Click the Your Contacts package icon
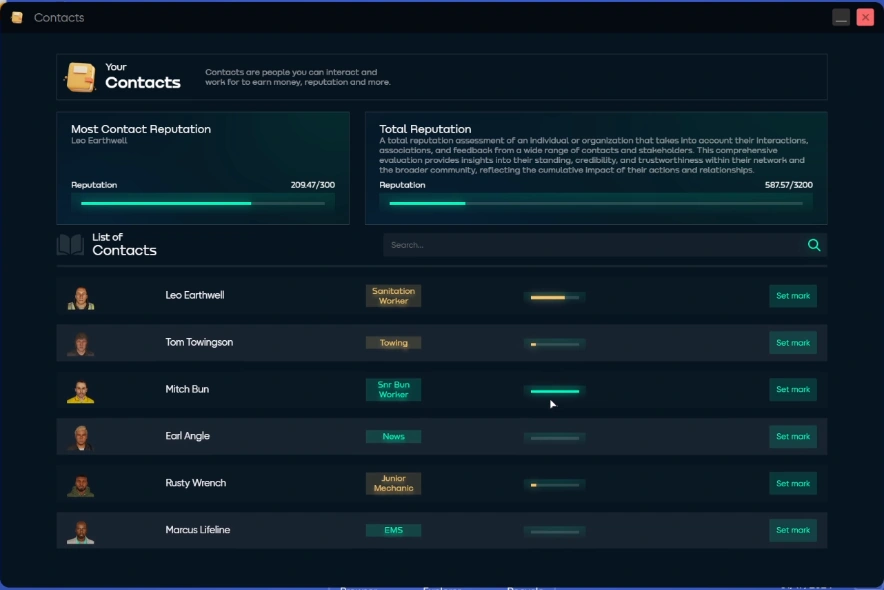Screen dimensions: 884x590 click(x=80, y=77)
